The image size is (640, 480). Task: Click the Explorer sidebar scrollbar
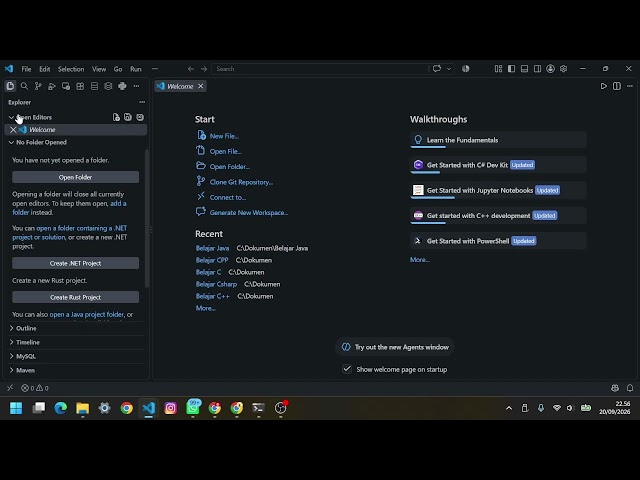tap(147, 218)
